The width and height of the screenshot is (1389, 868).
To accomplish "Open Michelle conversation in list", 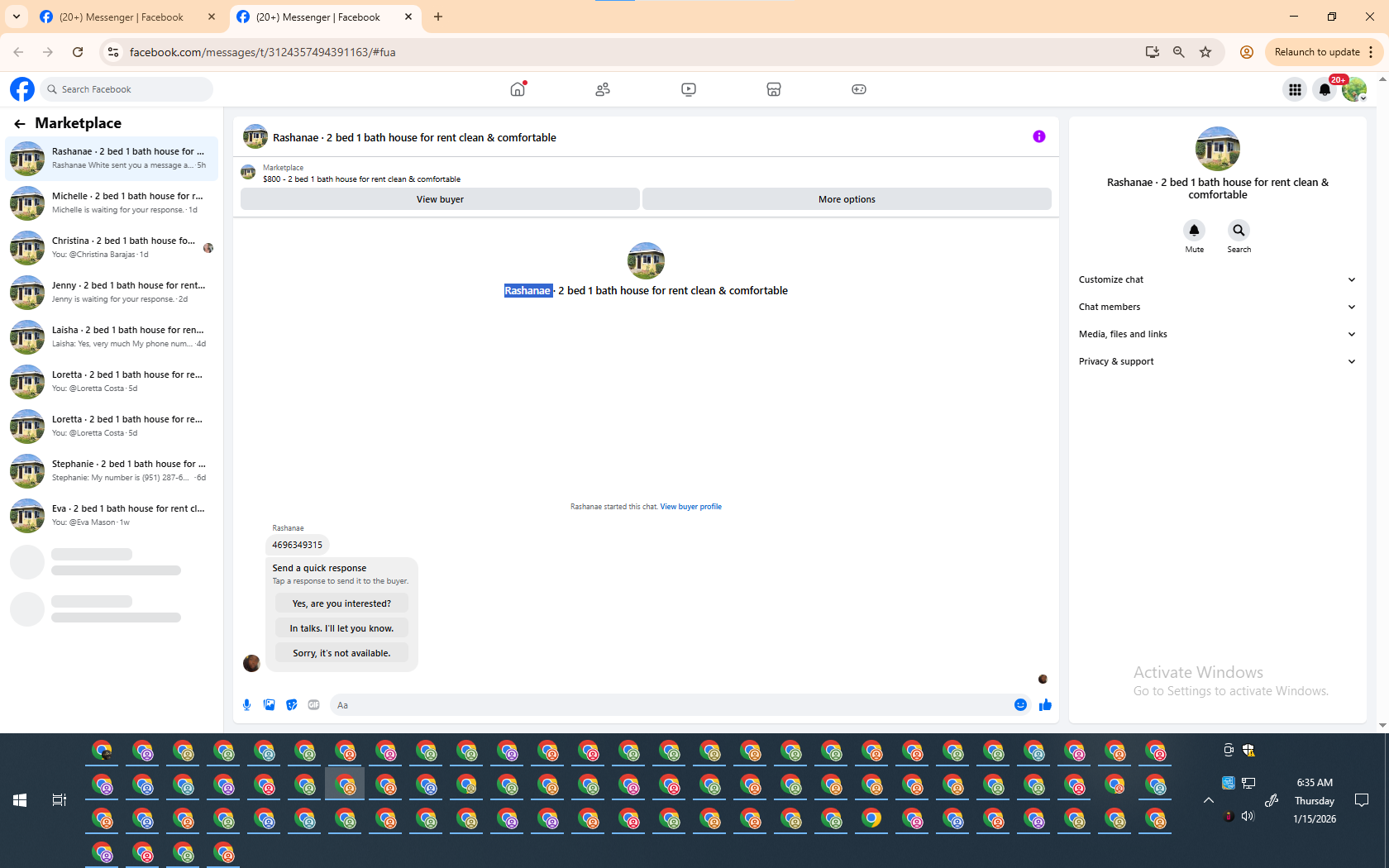I will pos(112,203).
